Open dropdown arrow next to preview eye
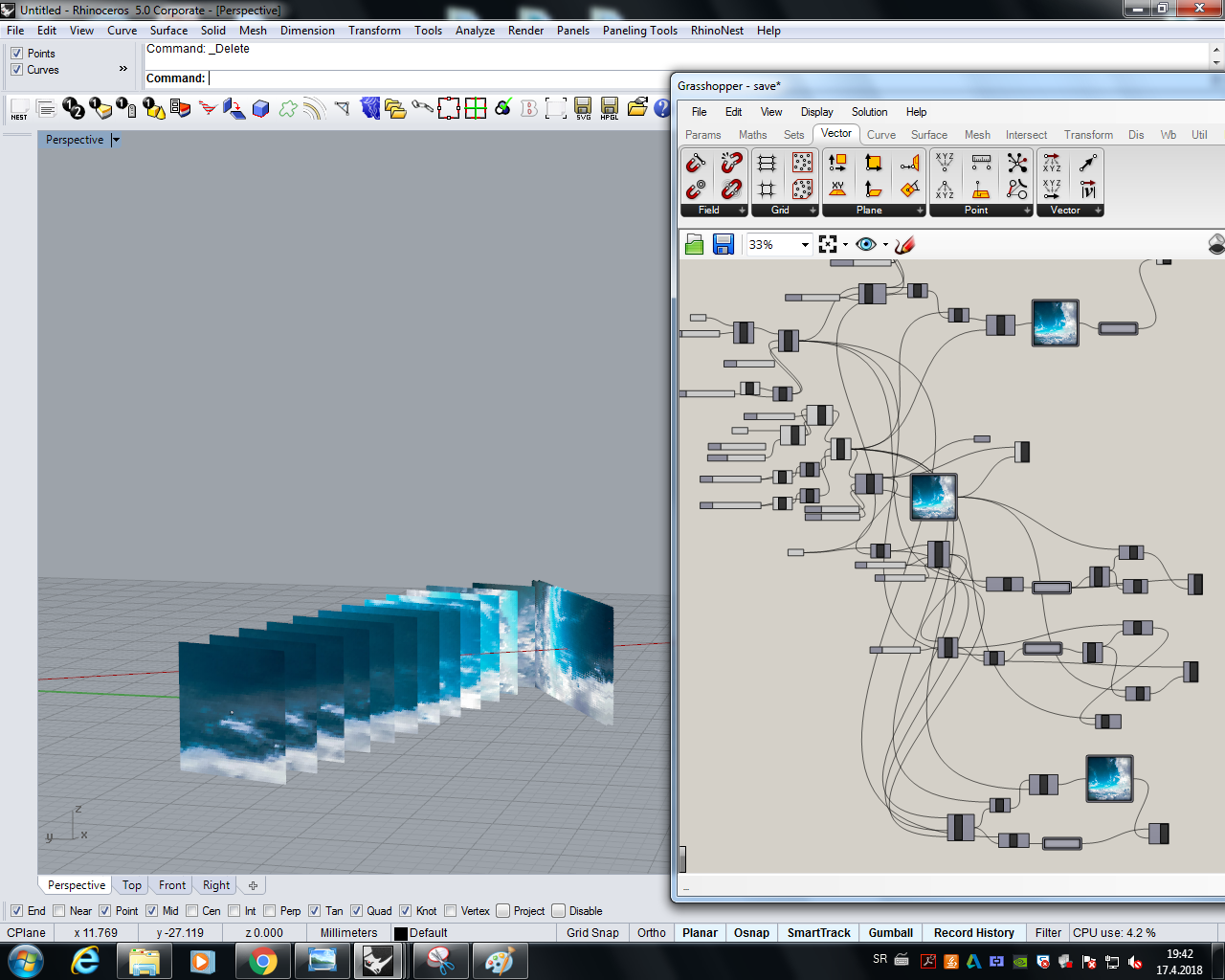1225x980 pixels. click(x=885, y=245)
